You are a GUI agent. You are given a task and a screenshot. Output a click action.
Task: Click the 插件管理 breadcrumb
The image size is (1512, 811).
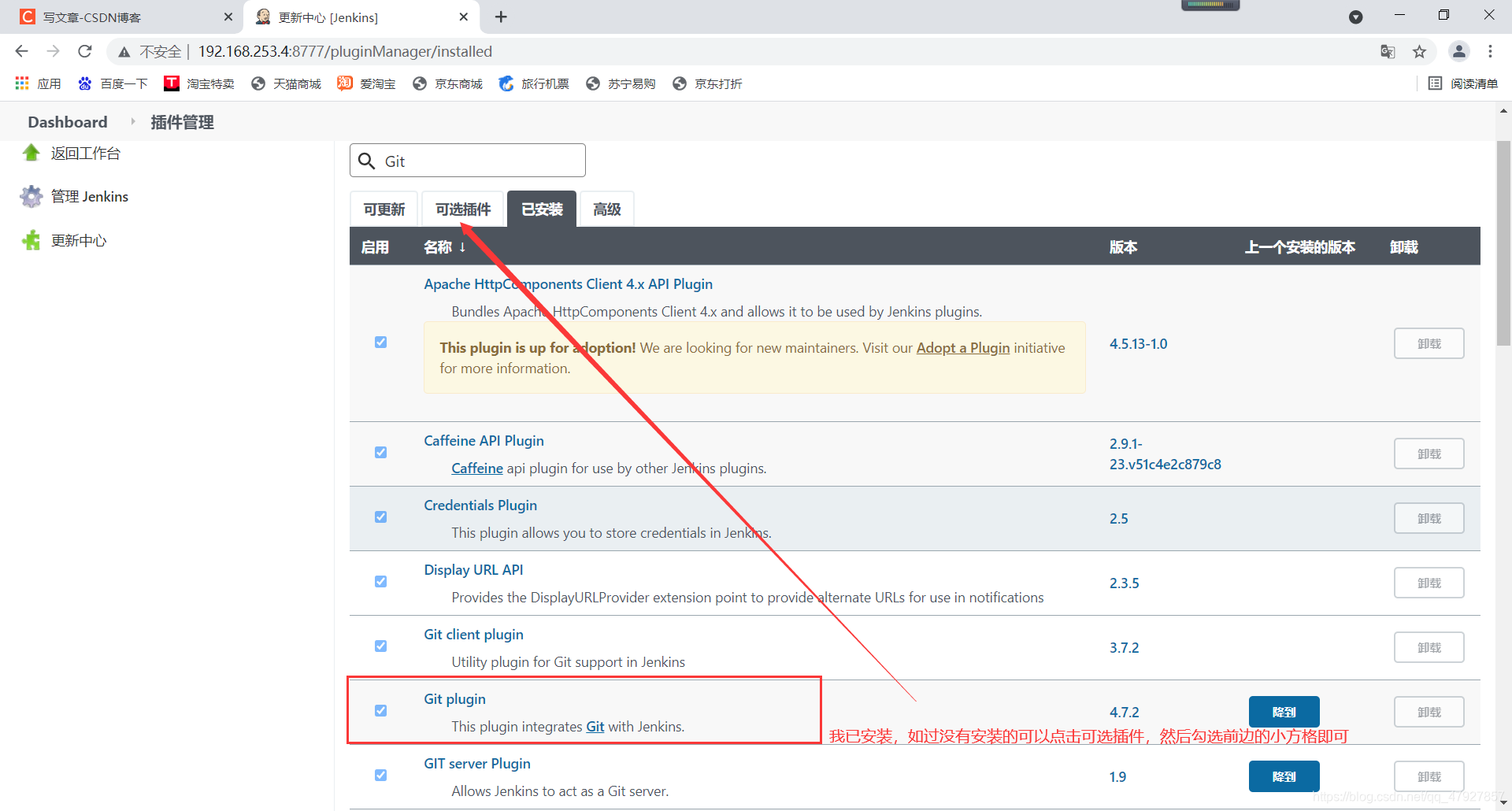(x=182, y=122)
